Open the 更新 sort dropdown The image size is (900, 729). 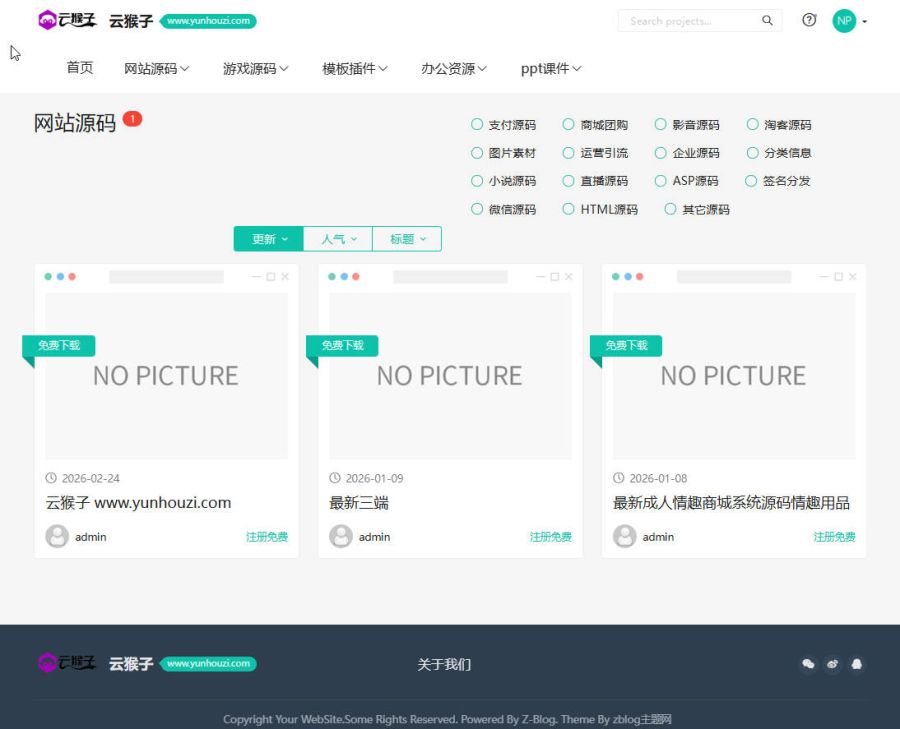267,239
